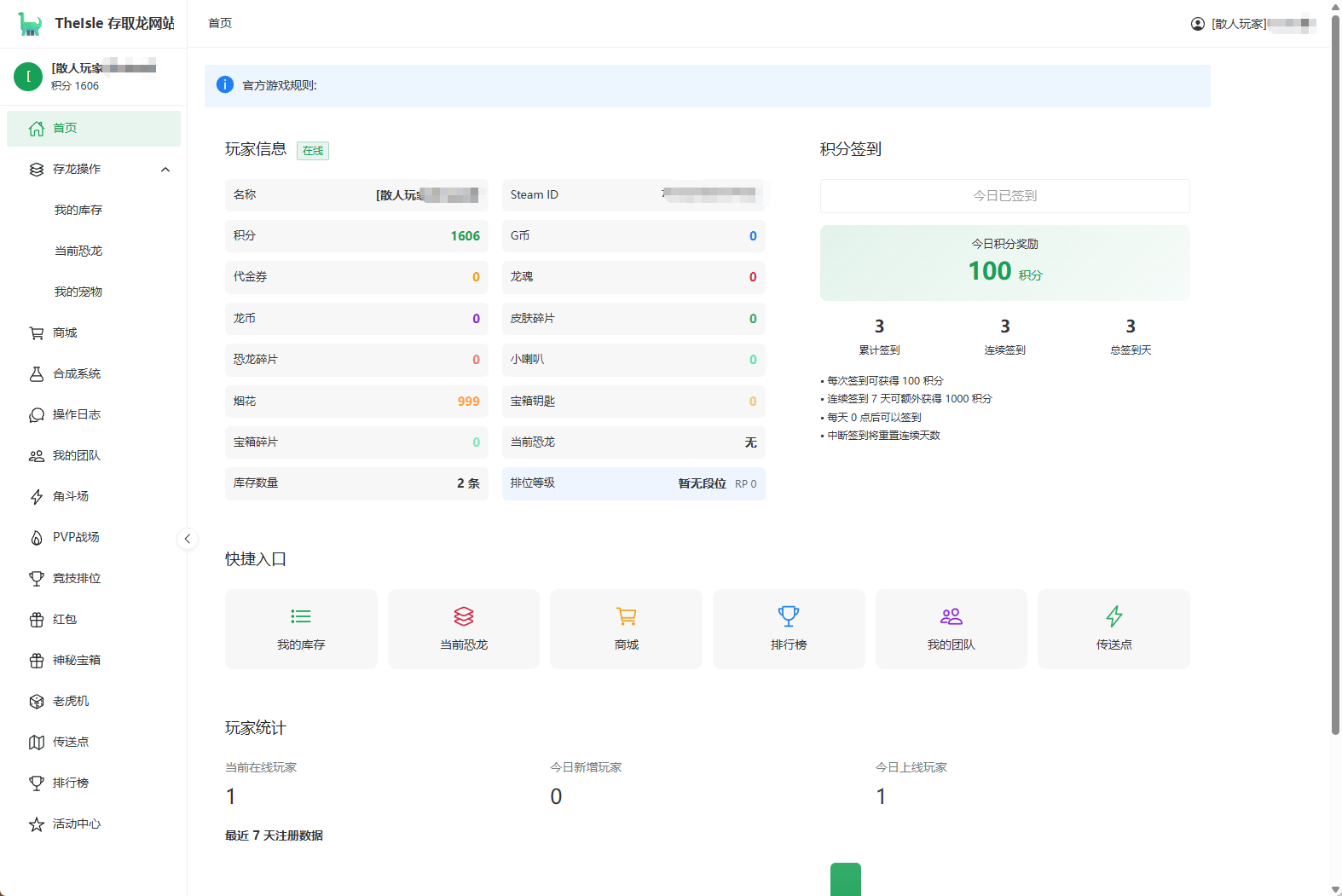This screenshot has height=896, width=1342.
Task: Open the 商城 quick entry card
Action: [627, 629]
